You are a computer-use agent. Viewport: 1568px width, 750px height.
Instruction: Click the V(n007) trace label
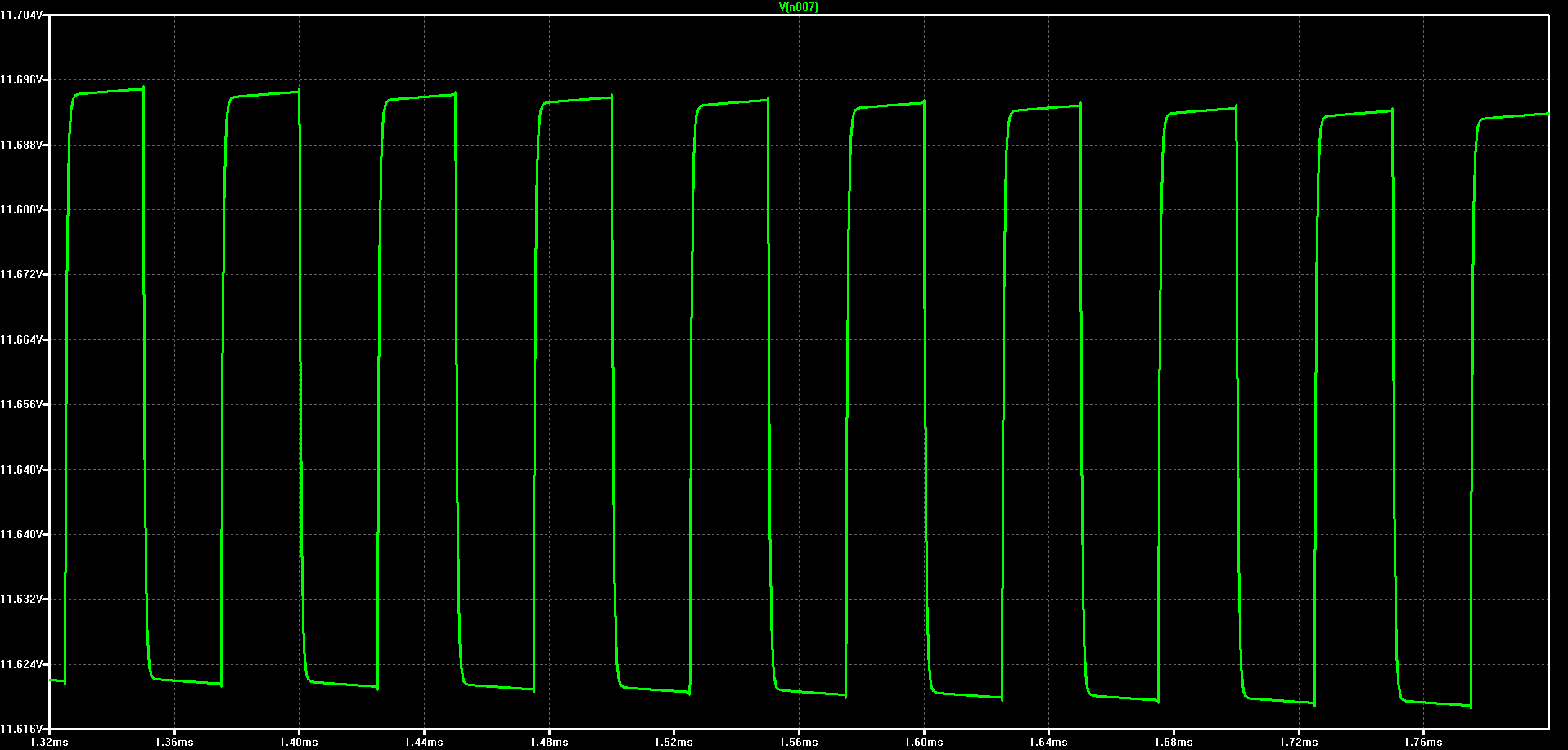(x=799, y=7)
